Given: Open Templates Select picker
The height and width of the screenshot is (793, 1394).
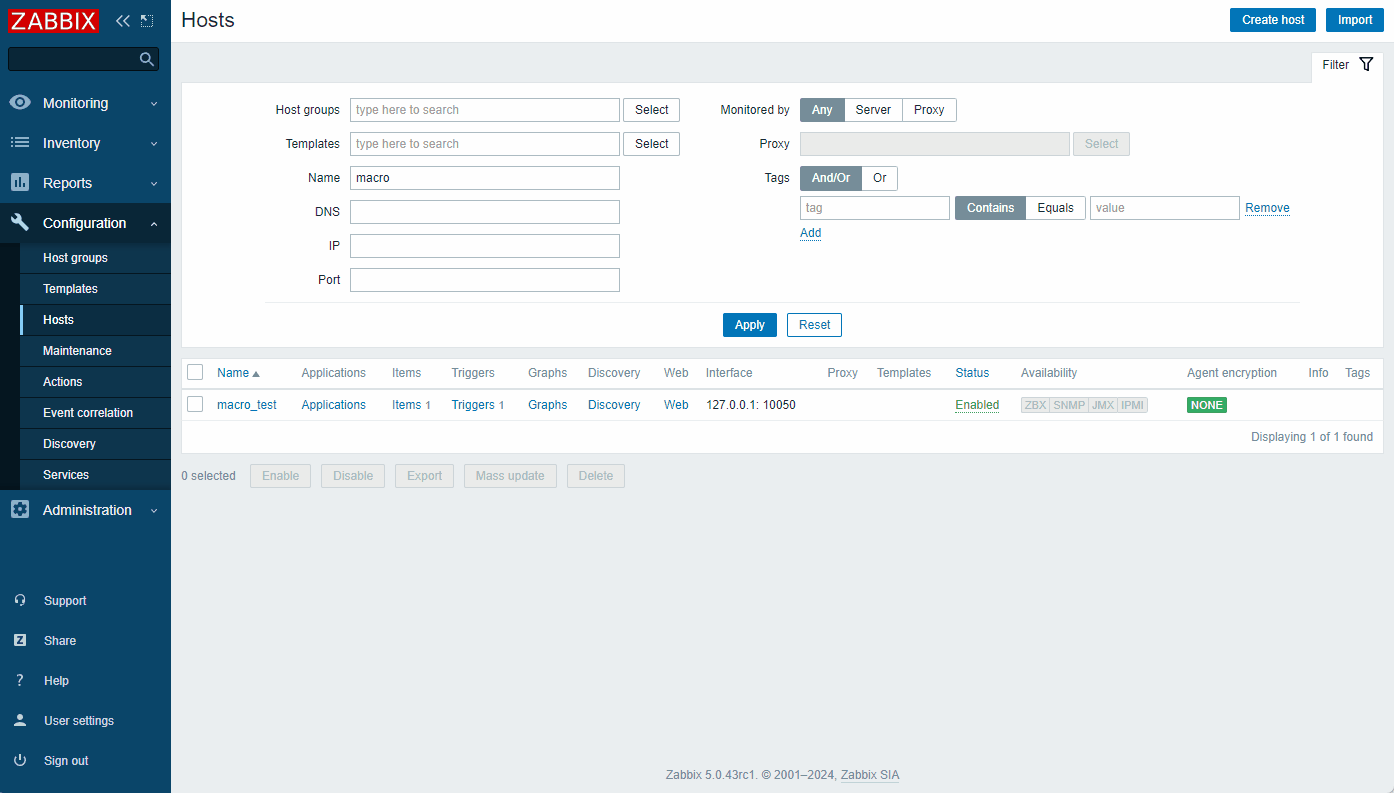Looking at the screenshot, I should click(x=651, y=144).
